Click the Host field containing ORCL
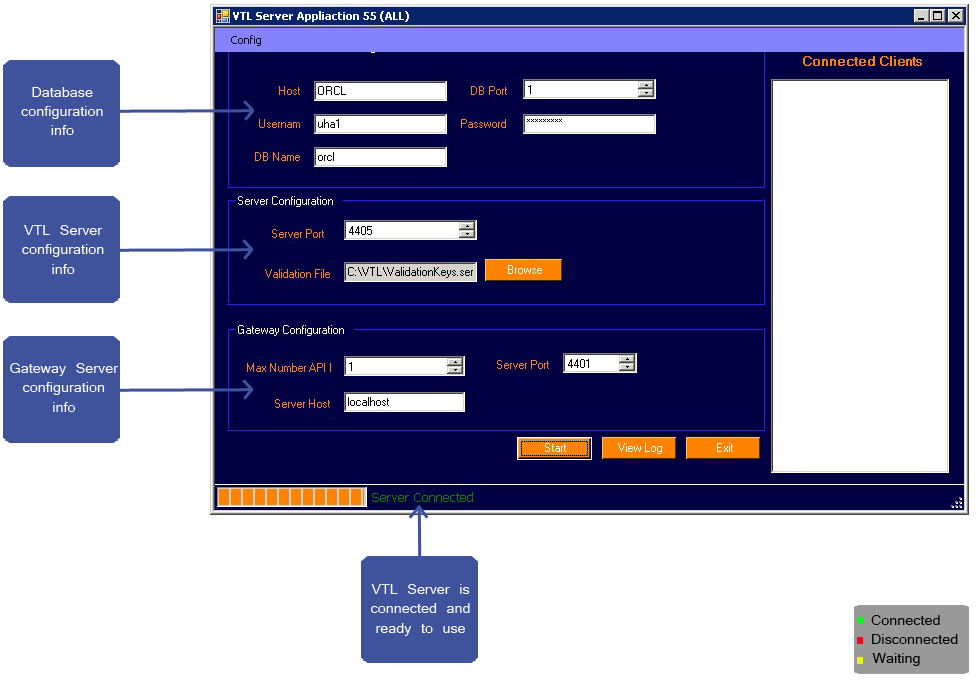This screenshot has width=980, height=681. pos(380,90)
